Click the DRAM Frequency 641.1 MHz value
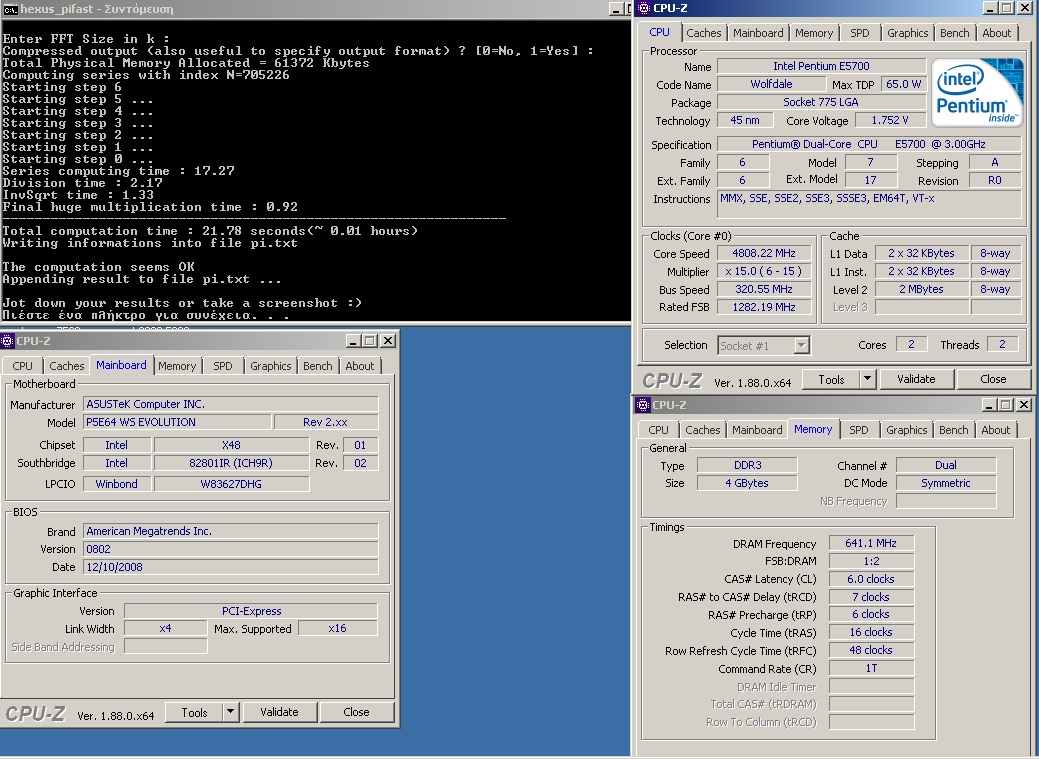The image size is (1039, 759). [x=871, y=543]
